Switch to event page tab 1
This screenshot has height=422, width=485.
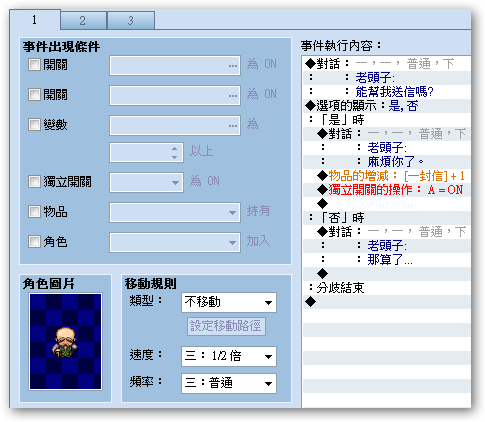coord(35,20)
